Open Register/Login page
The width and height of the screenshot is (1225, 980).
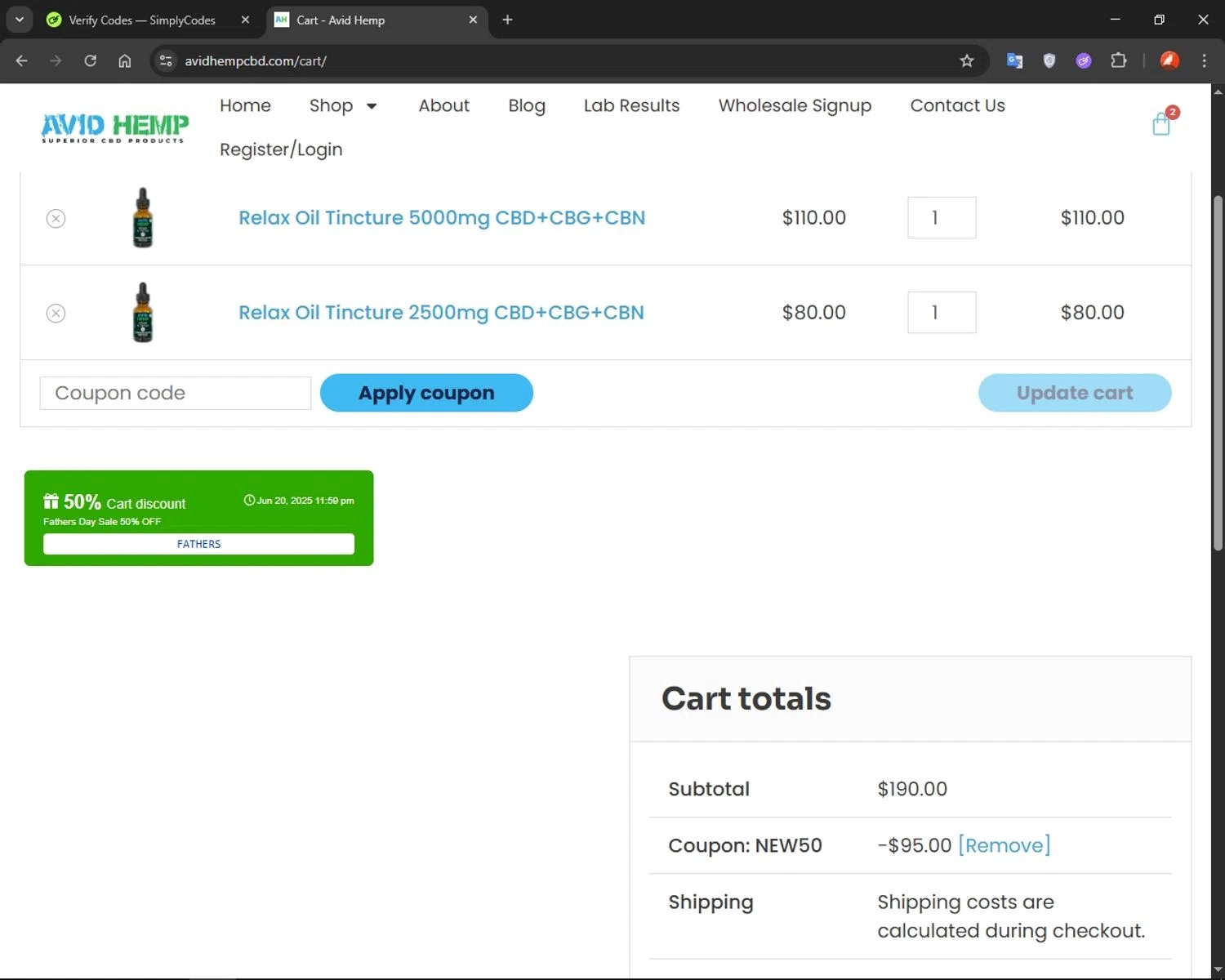click(x=281, y=149)
